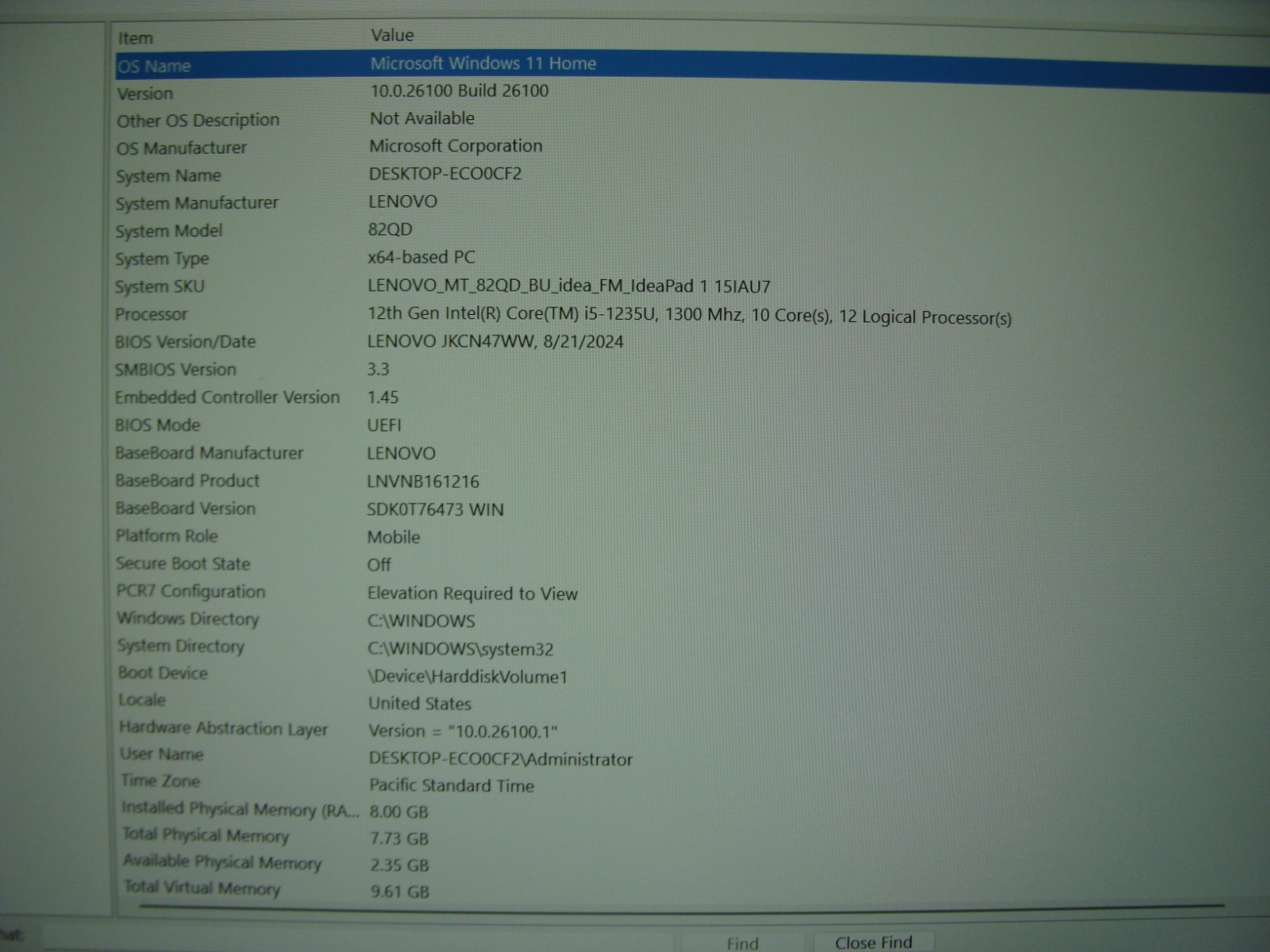Viewport: 1270px width, 952px height.
Task: Select System Name row label
Action: tap(168, 175)
